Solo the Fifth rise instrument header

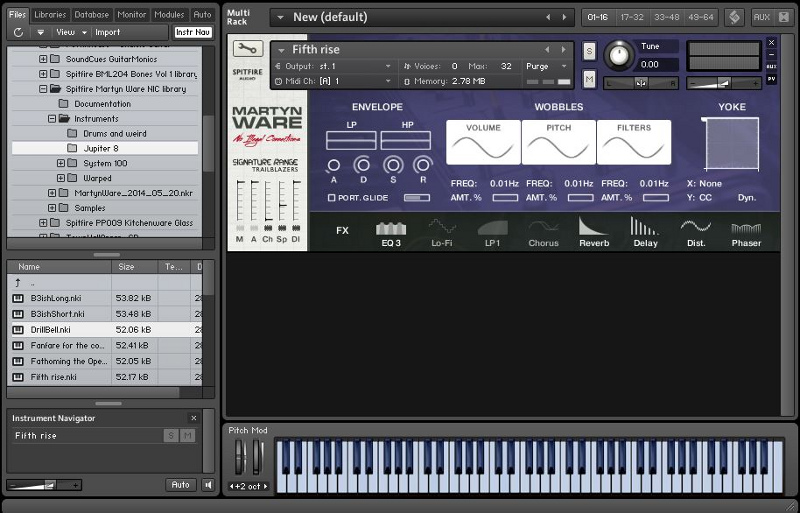pyautogui.click(x=589, y=51)
